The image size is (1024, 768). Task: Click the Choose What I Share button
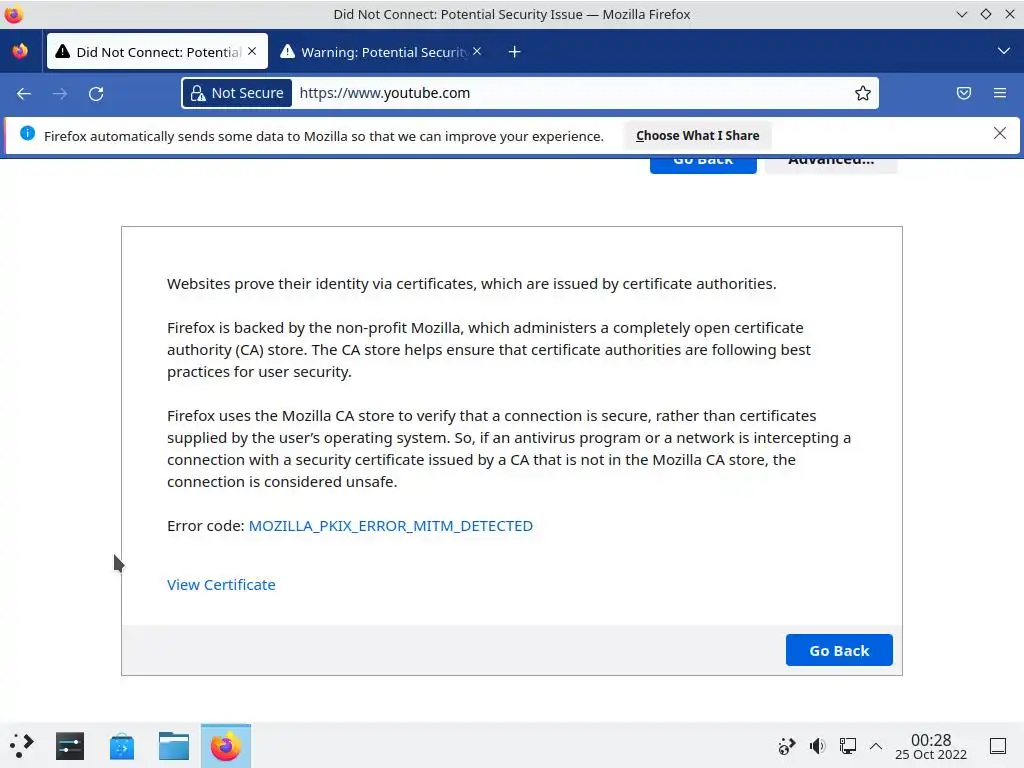coord(697,136)
